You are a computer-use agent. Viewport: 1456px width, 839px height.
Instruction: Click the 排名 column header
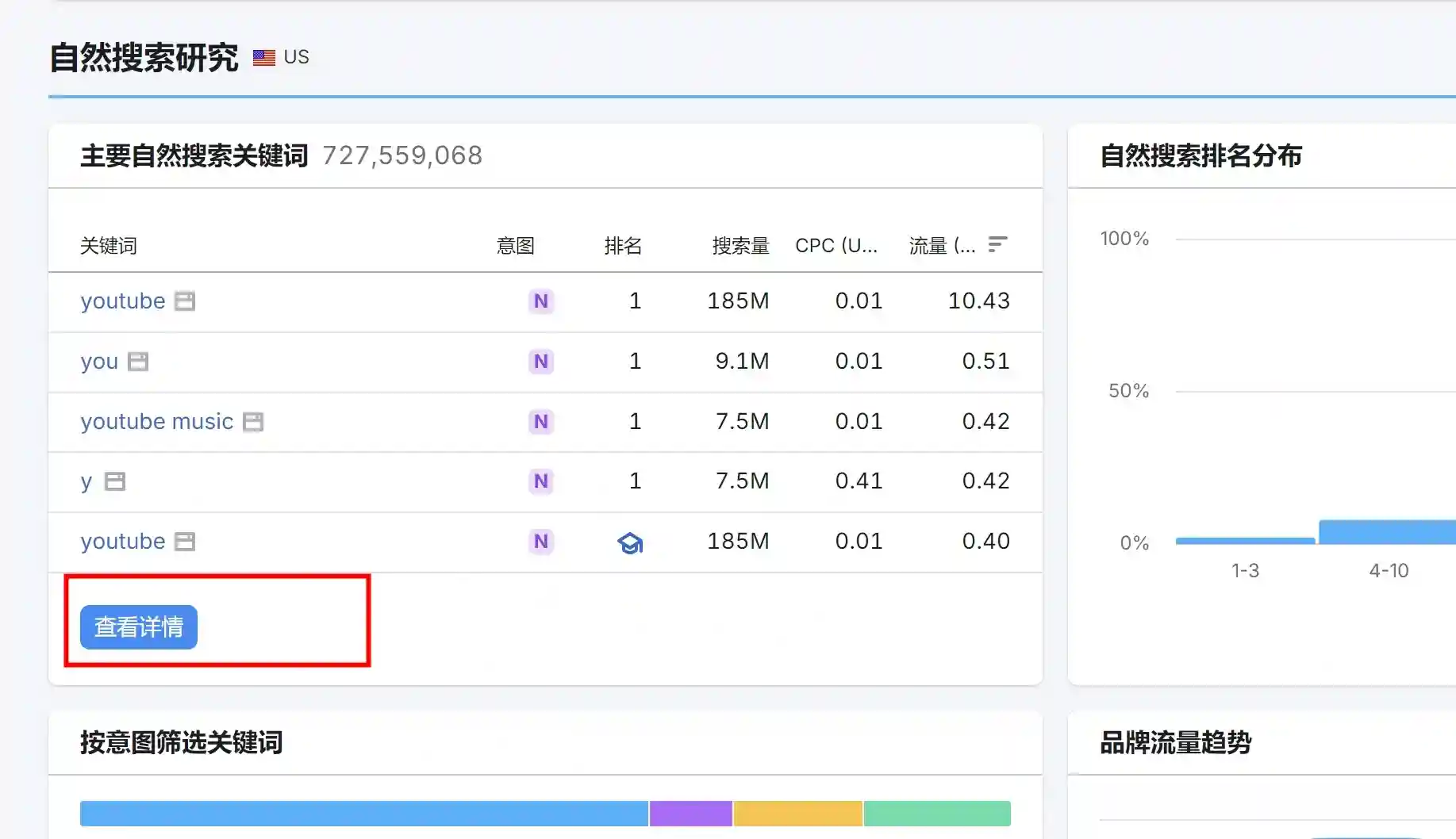[x=623, y=246]
